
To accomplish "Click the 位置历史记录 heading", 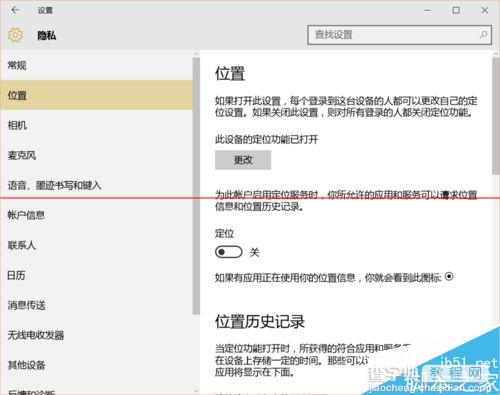I will point(260,322).
